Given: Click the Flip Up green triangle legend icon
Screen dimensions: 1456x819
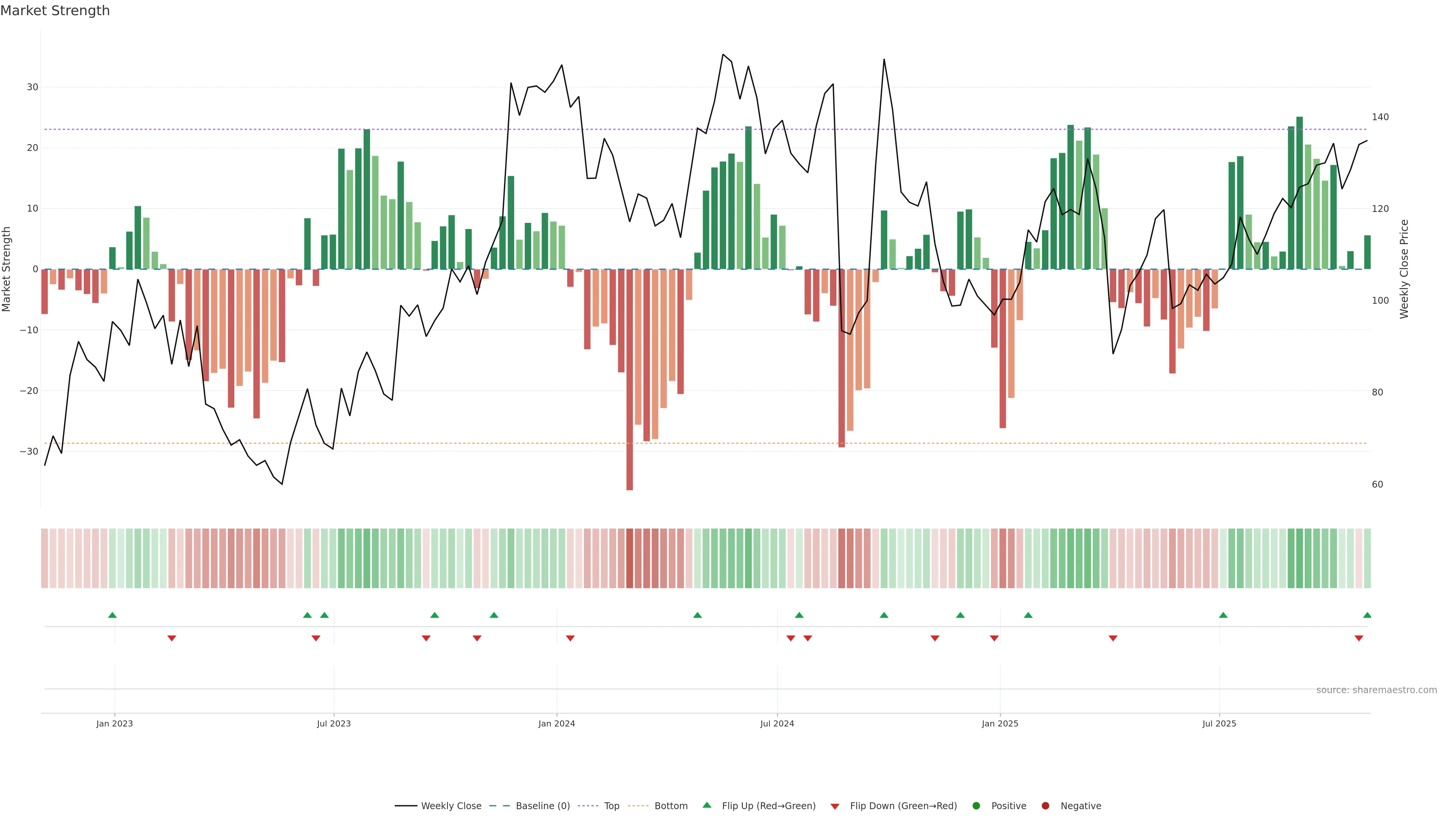Looking at the screenshot, I should pos(706,805).
